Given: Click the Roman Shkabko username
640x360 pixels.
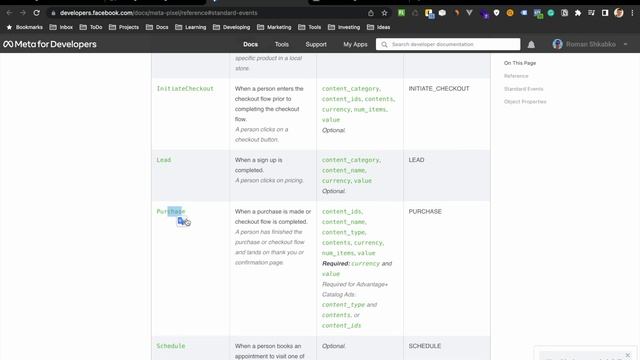Looking at the screenshot, I should (591, 44).
